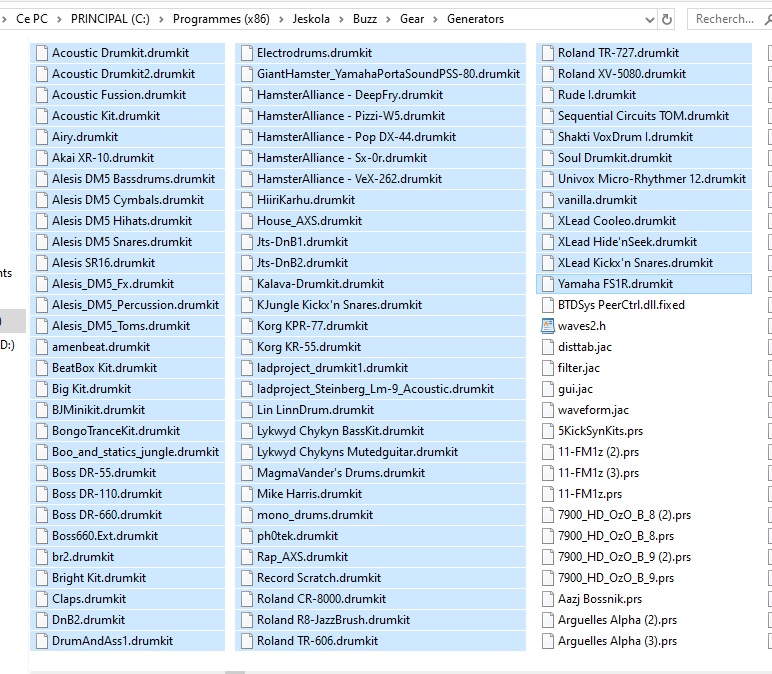Click the file icon of Roland TR-606.drumkit
This screenshot has width=772, height=674.
click(x=247, y=641)
